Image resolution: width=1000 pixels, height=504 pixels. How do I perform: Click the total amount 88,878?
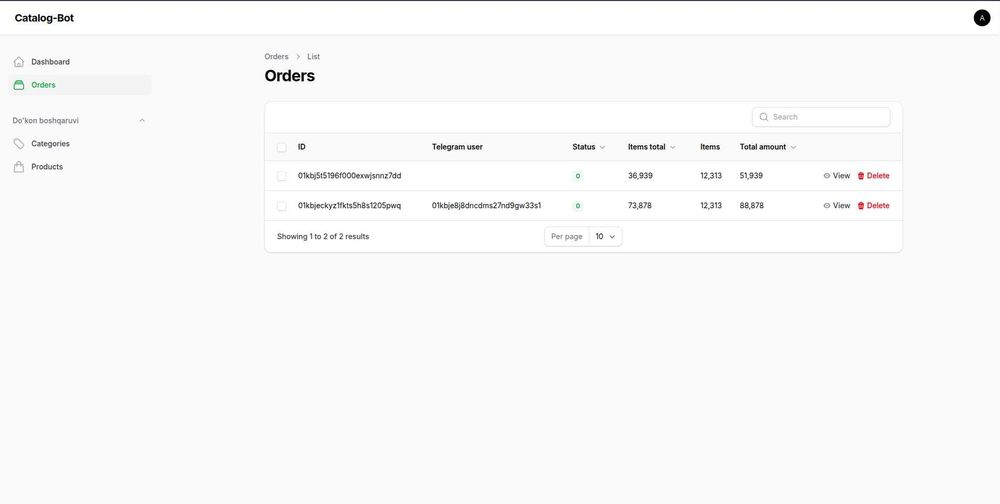pos(751,205)
